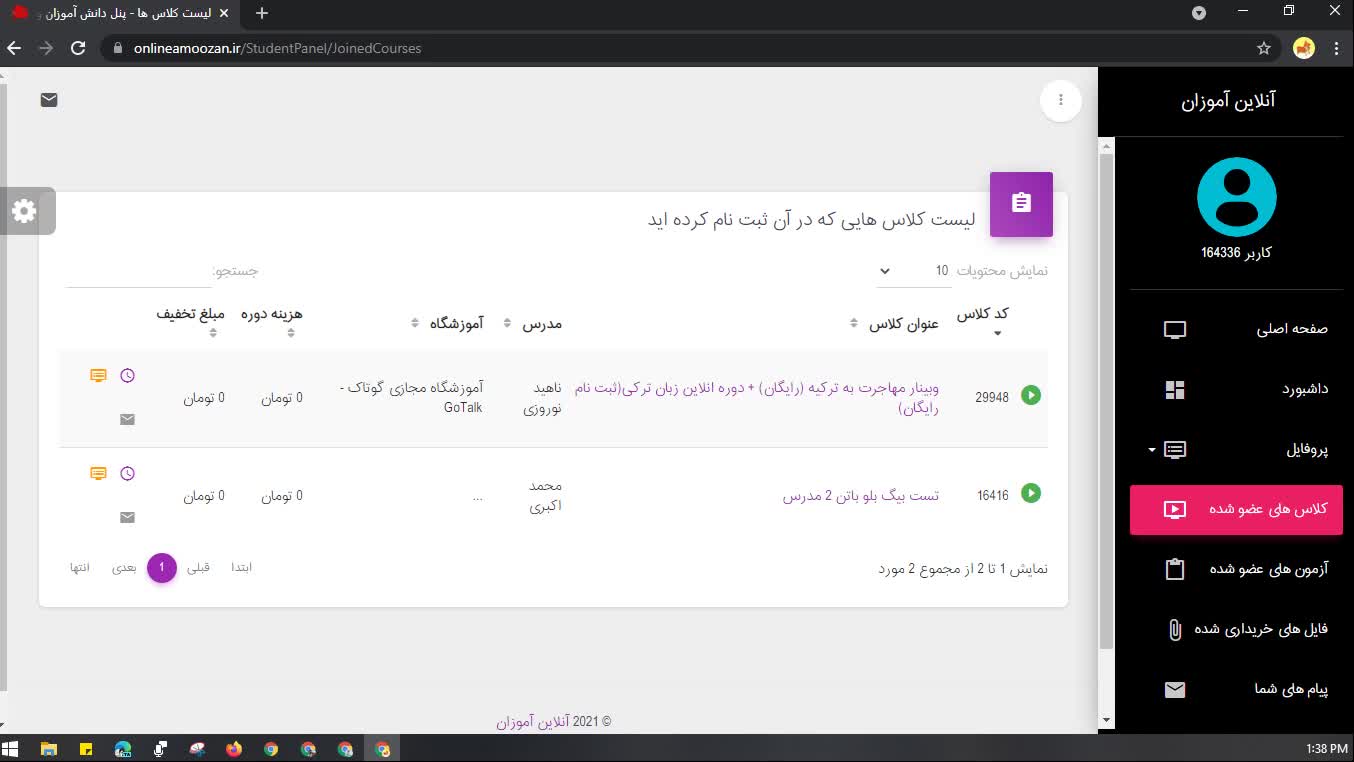Open the settings gear on the left edge
Screen dimensions: 1354x762
[24, 211]
